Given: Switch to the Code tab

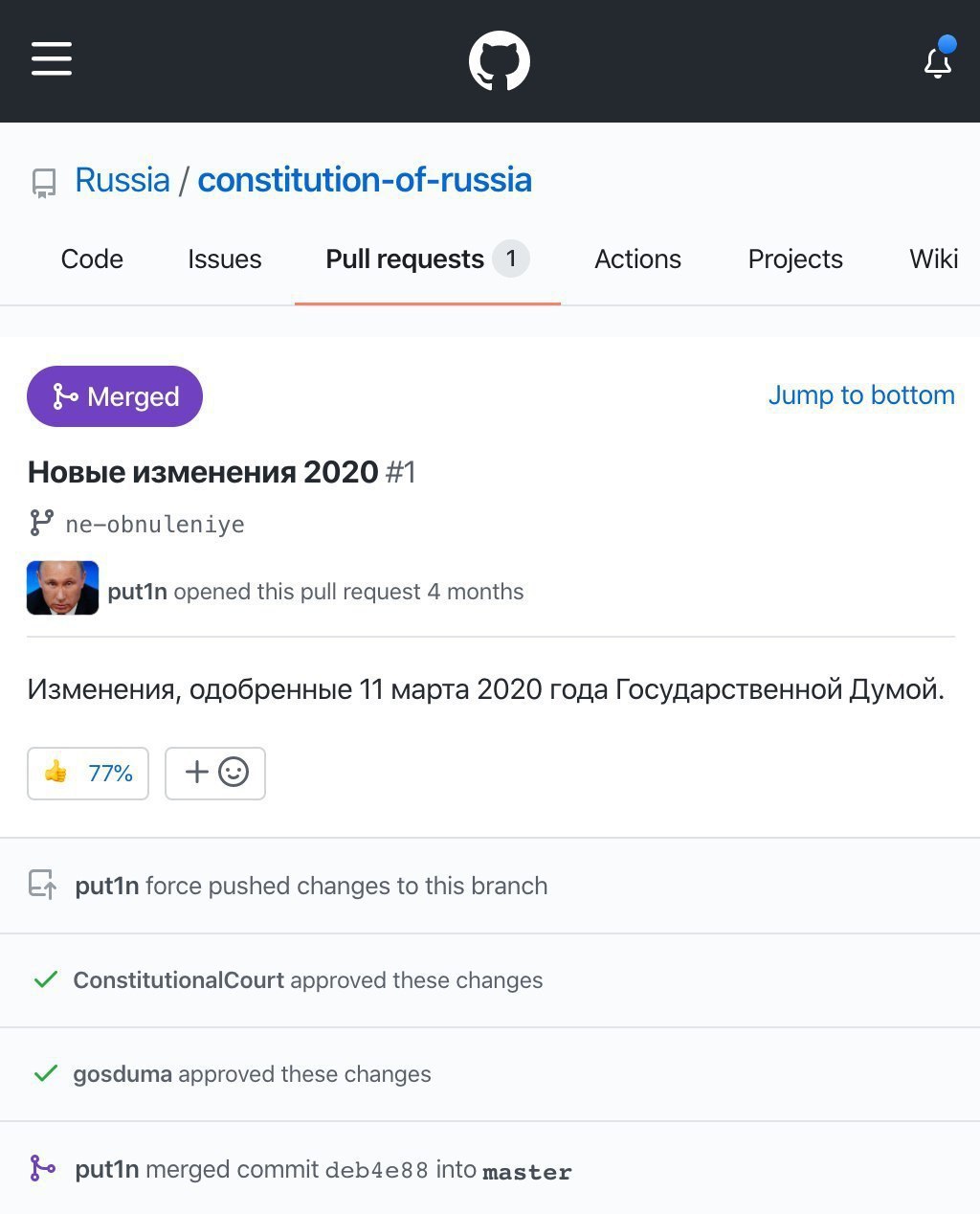Looking at the screenshot, I should pyautogui.click(x=92, y=259).
